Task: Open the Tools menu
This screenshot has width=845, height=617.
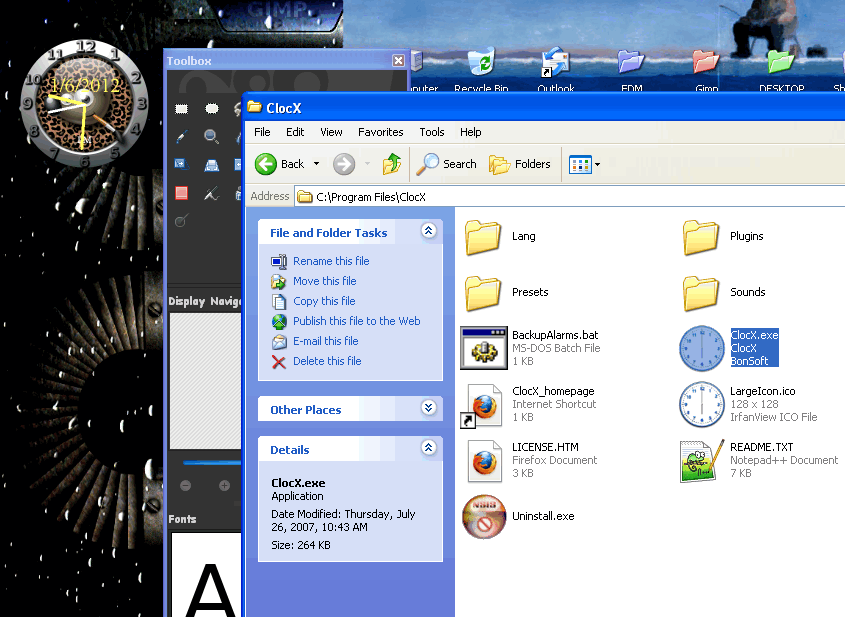Action: click(432, 132)
